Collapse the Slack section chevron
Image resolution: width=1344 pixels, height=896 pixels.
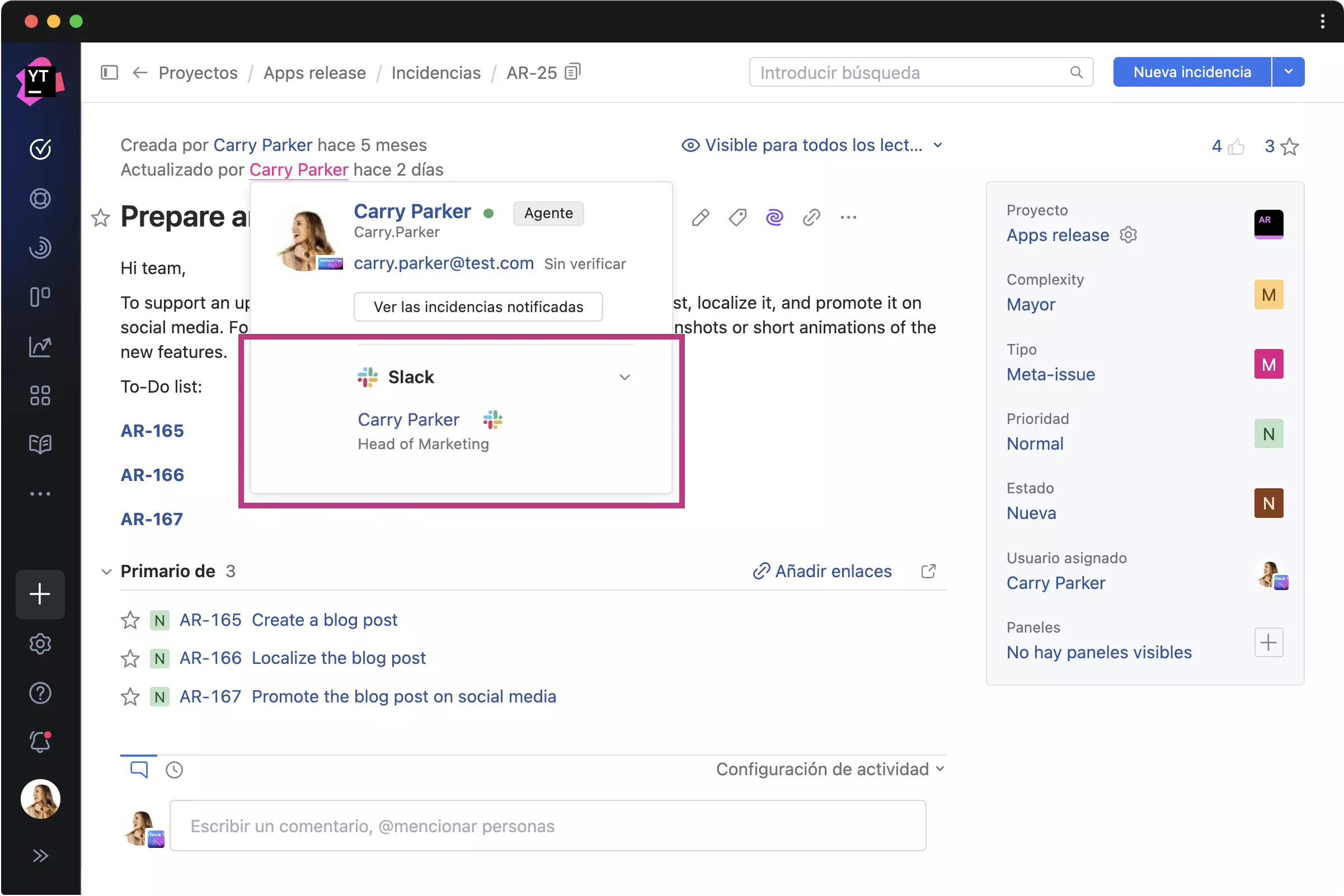624,377
